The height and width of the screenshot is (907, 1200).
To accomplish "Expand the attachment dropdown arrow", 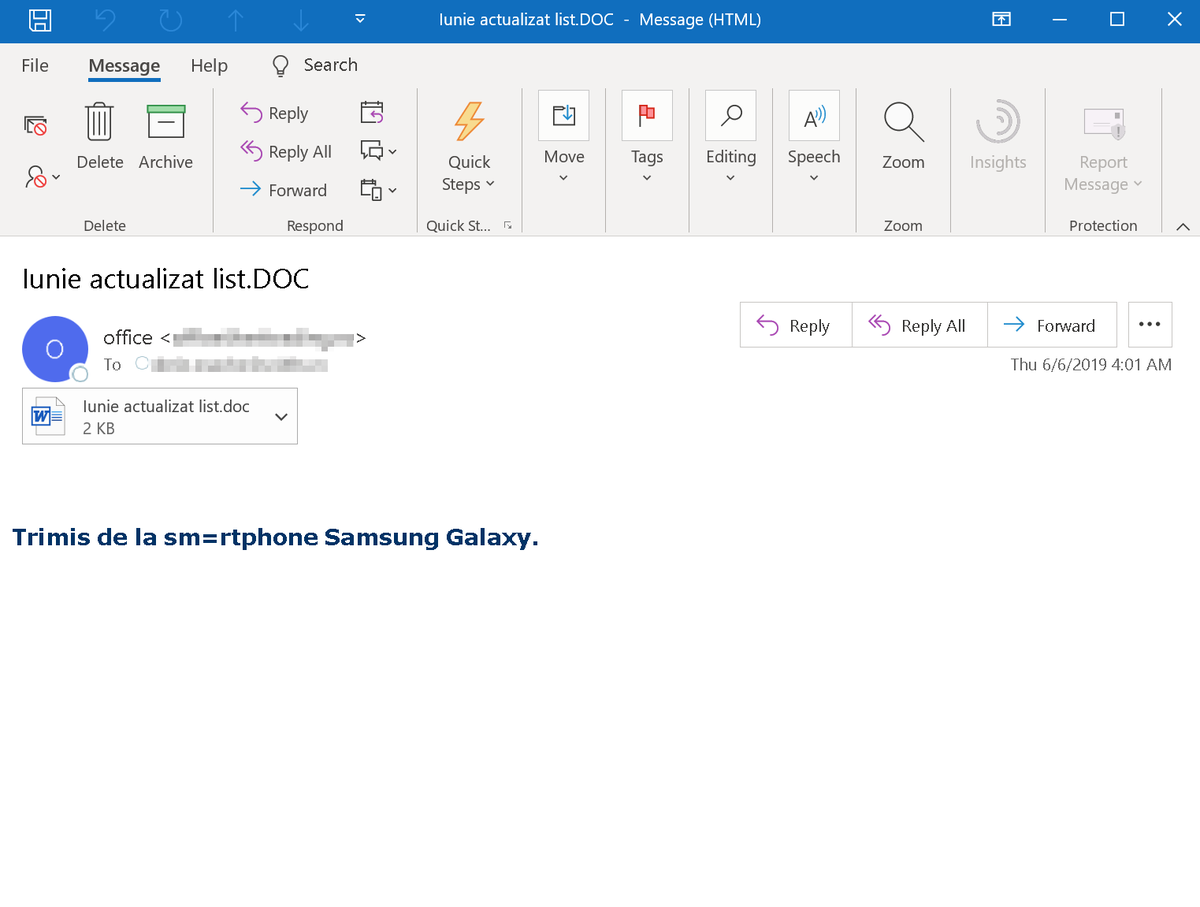I will click(281, 417).
